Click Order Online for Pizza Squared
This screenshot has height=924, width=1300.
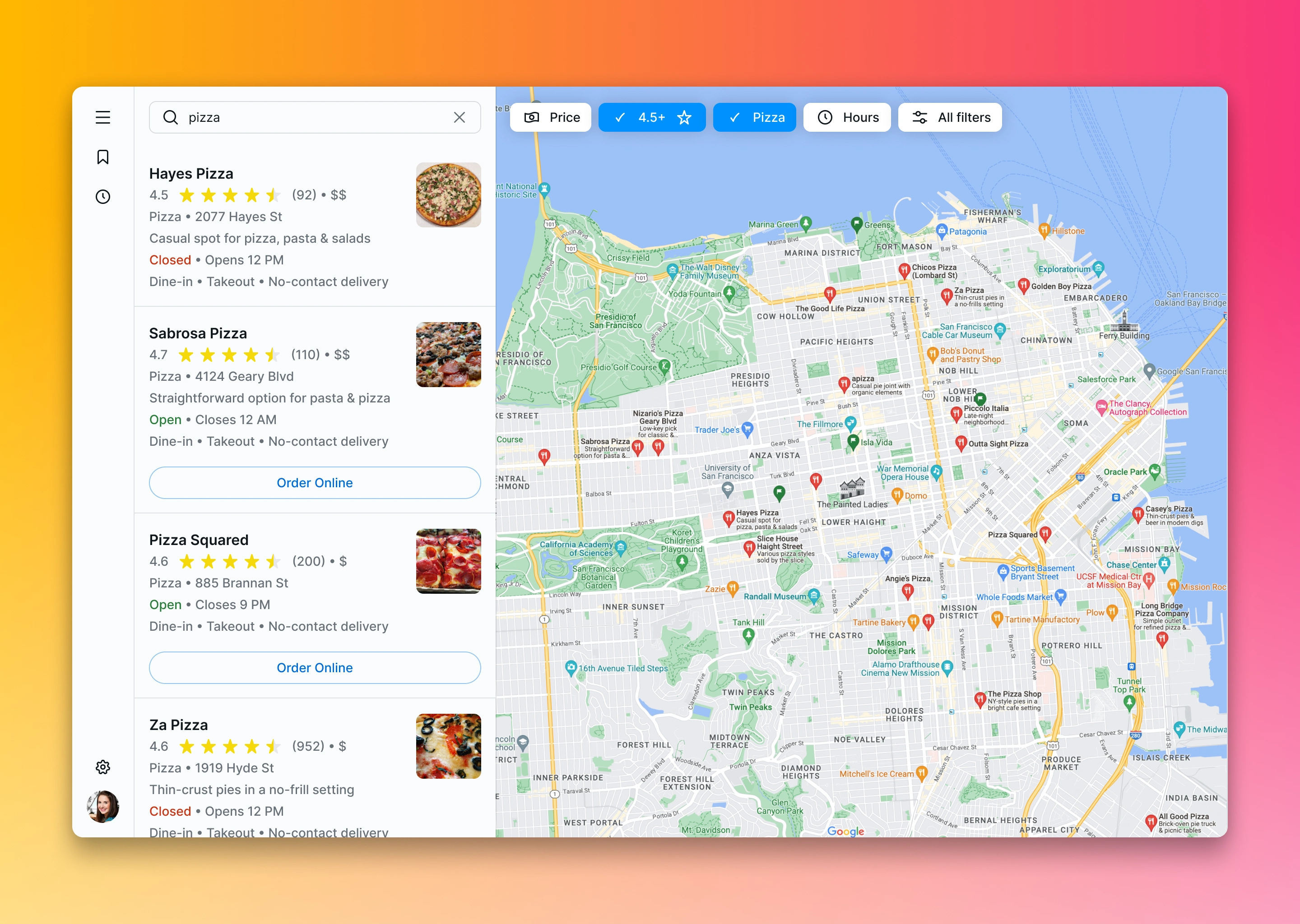[x=315, y=667]
